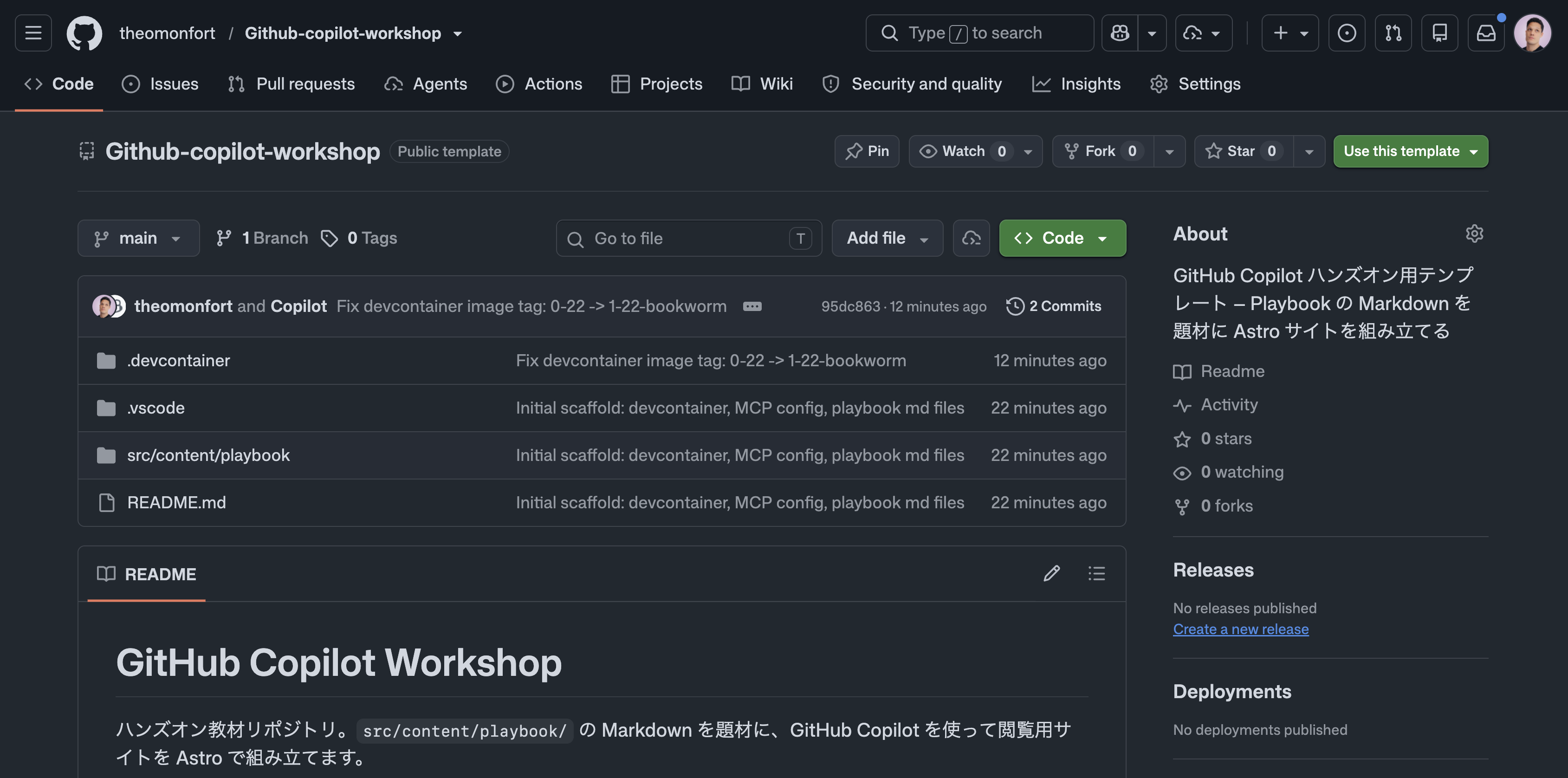Open the .devcontainer folder

[178, 360]
